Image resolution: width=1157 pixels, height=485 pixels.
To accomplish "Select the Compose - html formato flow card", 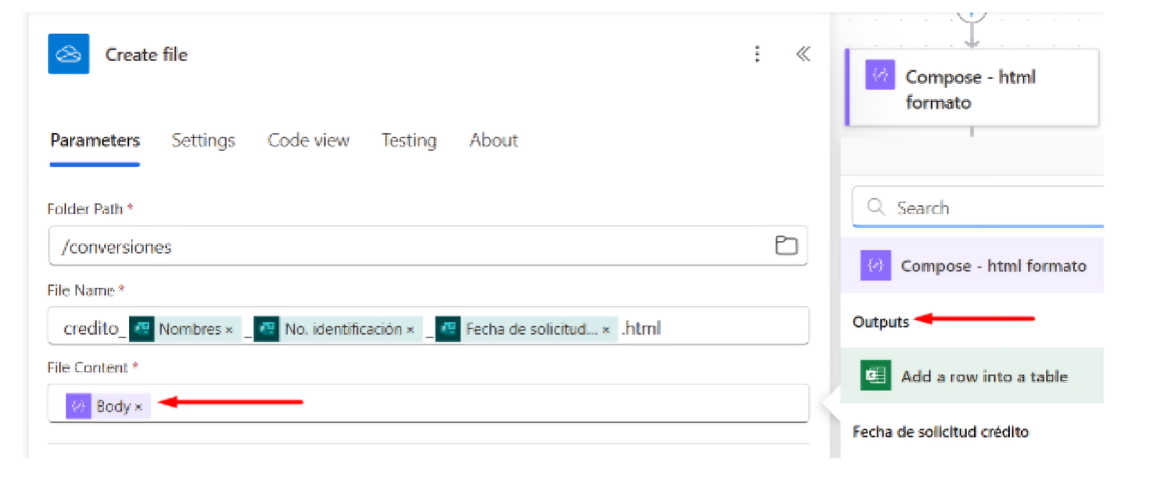I will 973,89.
